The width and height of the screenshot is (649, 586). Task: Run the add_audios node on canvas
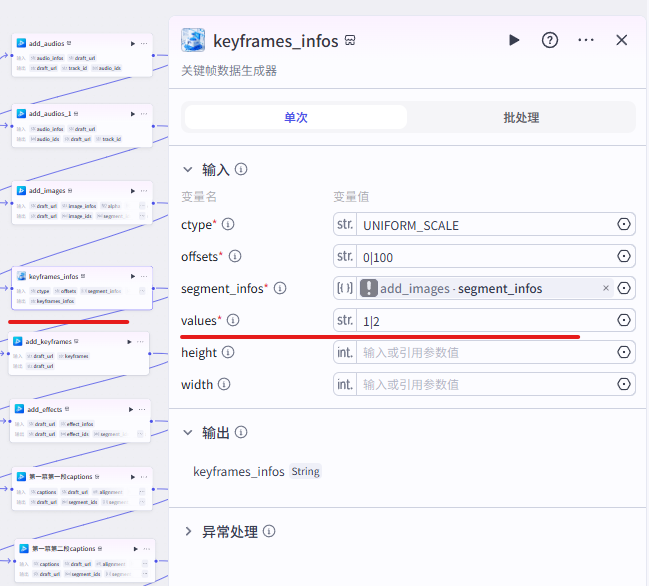tap(133, 43)
